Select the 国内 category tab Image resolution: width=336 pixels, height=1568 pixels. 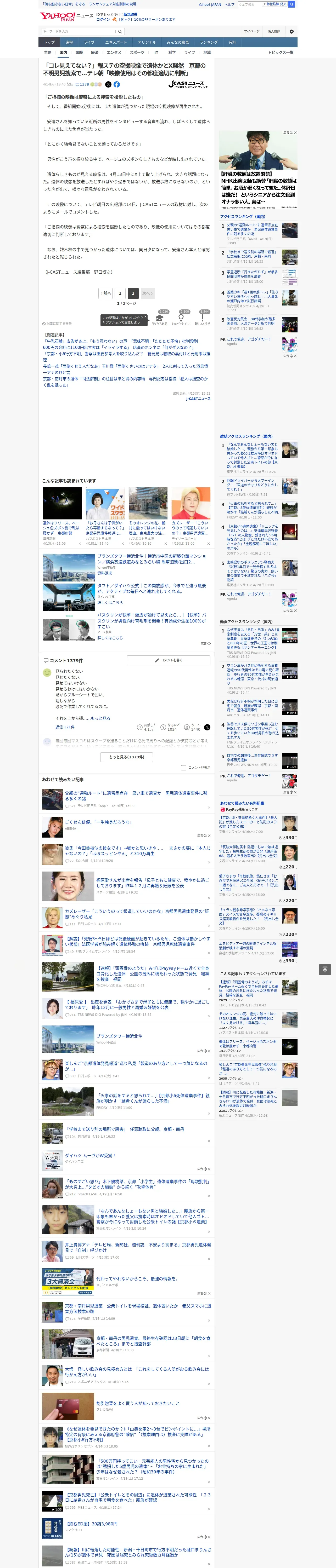click(63, 52)
